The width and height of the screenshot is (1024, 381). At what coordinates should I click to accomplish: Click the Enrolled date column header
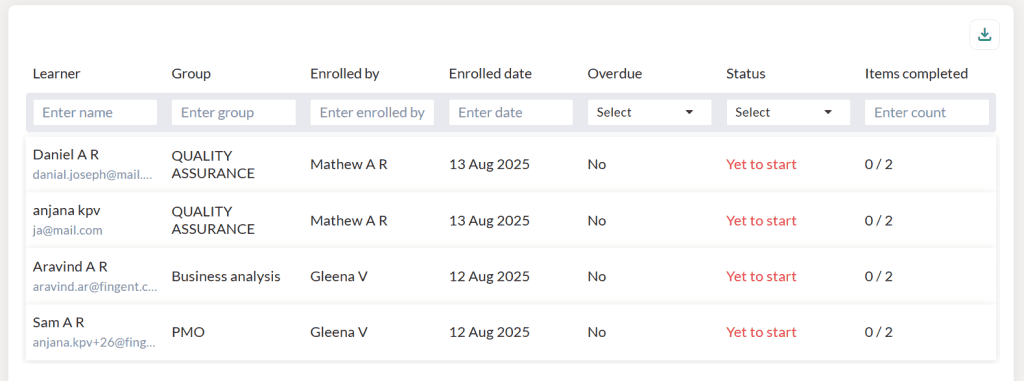(x=490, y=74)
